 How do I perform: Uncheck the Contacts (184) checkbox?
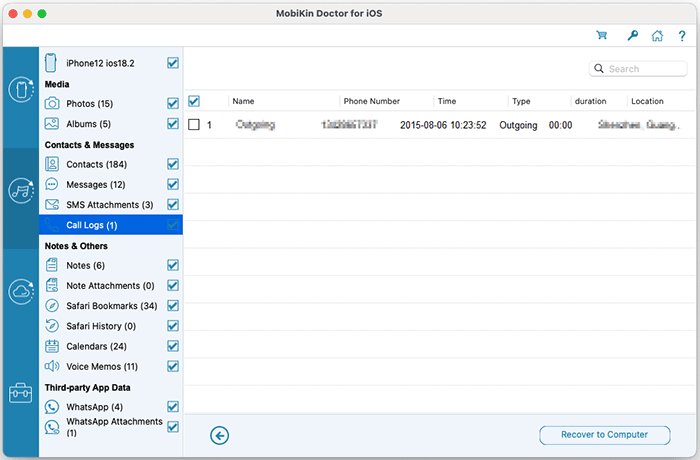click(x=173, y=164)
